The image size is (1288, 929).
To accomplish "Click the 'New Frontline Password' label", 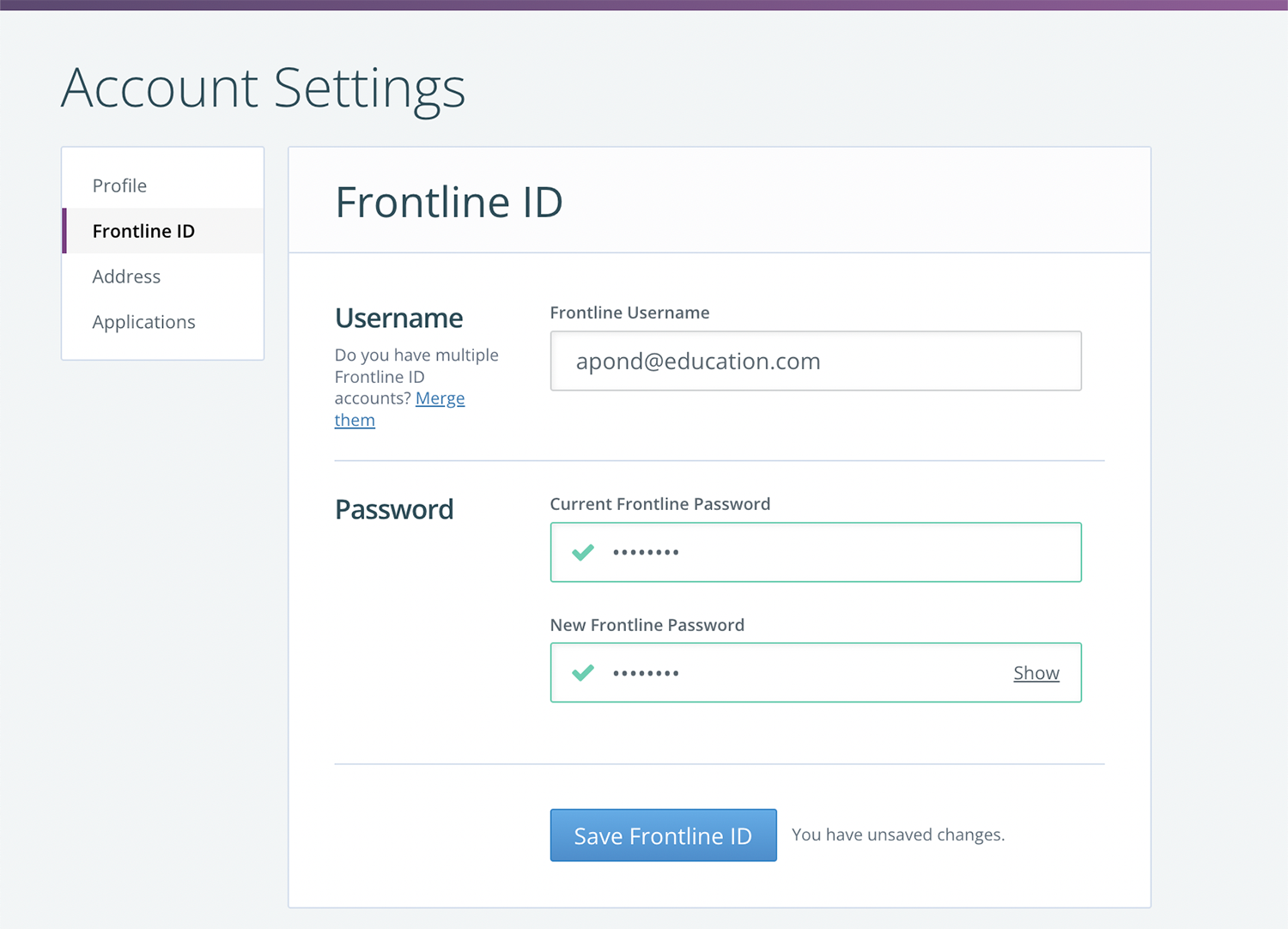I will tap(647, 625).
